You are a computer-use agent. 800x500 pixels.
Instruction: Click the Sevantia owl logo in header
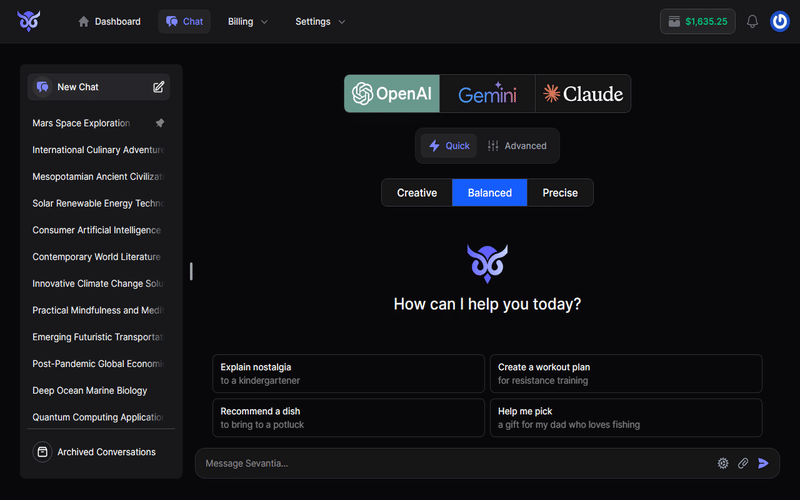pyautogui.click(x=28, y=21)
